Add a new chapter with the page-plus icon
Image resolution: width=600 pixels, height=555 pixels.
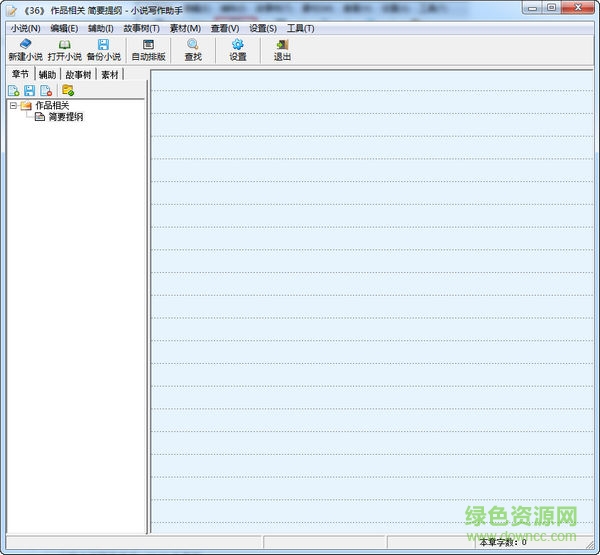click(x=14, y=91)
